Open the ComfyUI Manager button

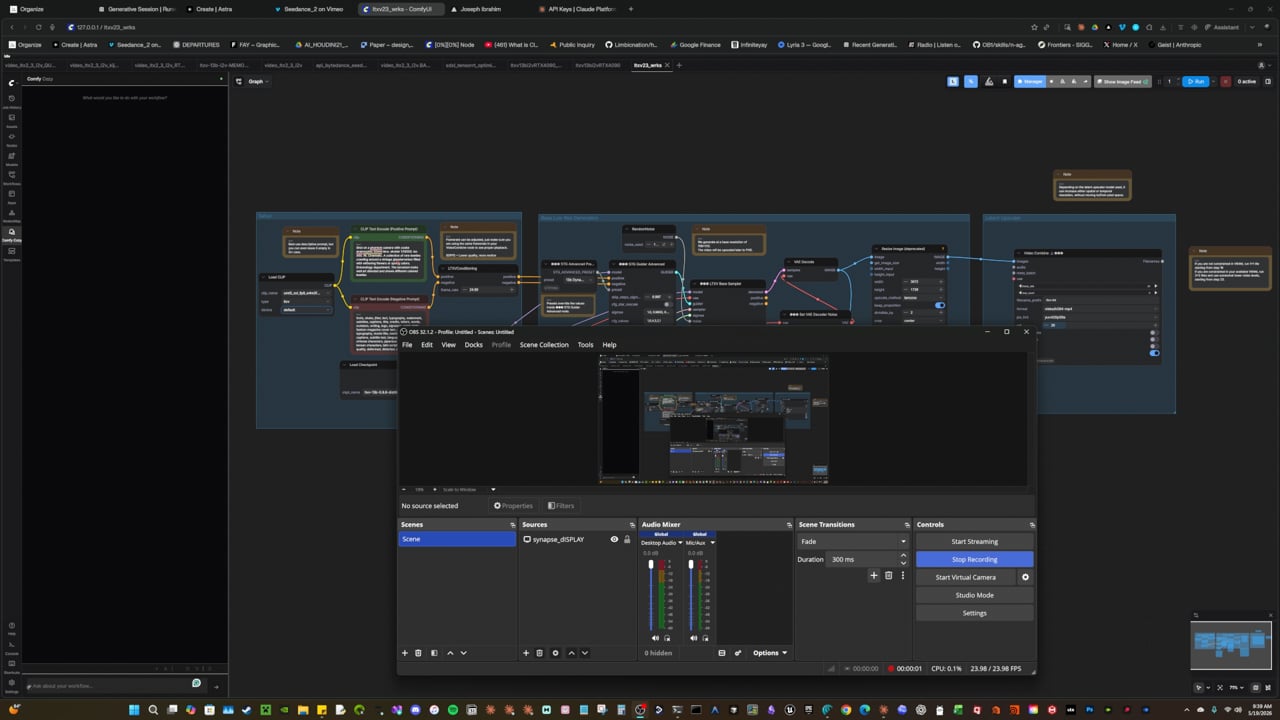coord(1030,81)
